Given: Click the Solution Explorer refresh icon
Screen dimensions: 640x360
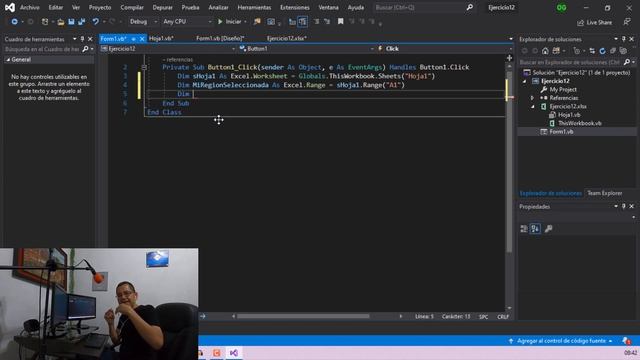Looking at the screenshot, I should [x=602, y=51].
